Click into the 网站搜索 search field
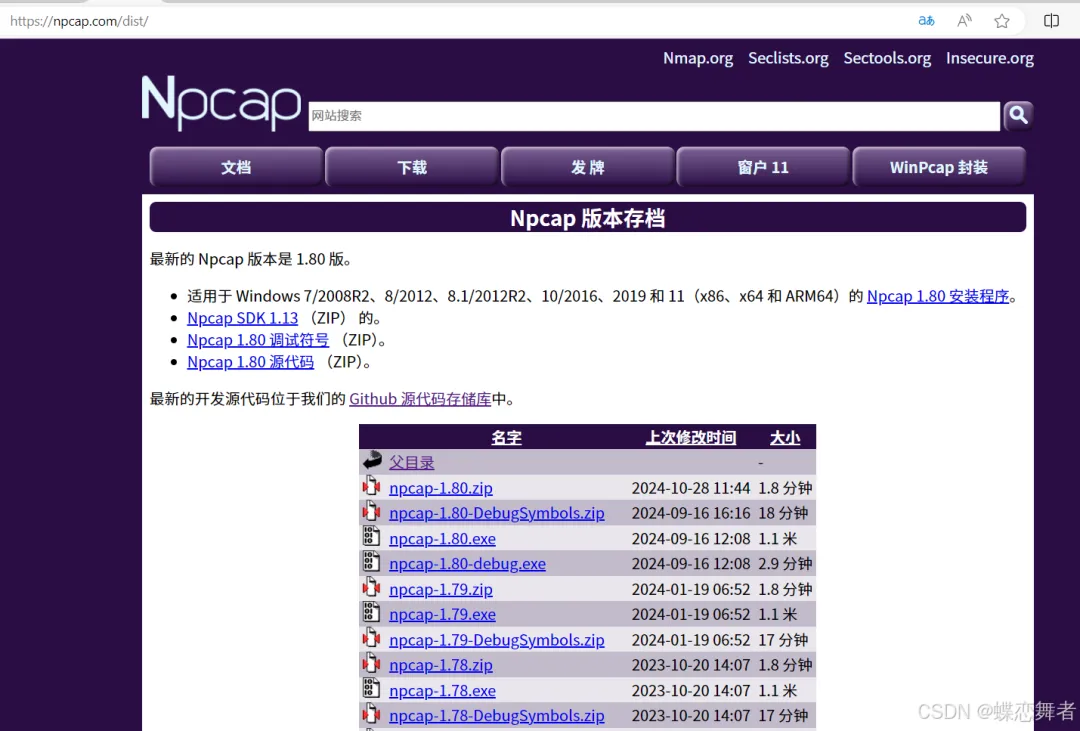1080x731 pixels. (x=654, y=116)
